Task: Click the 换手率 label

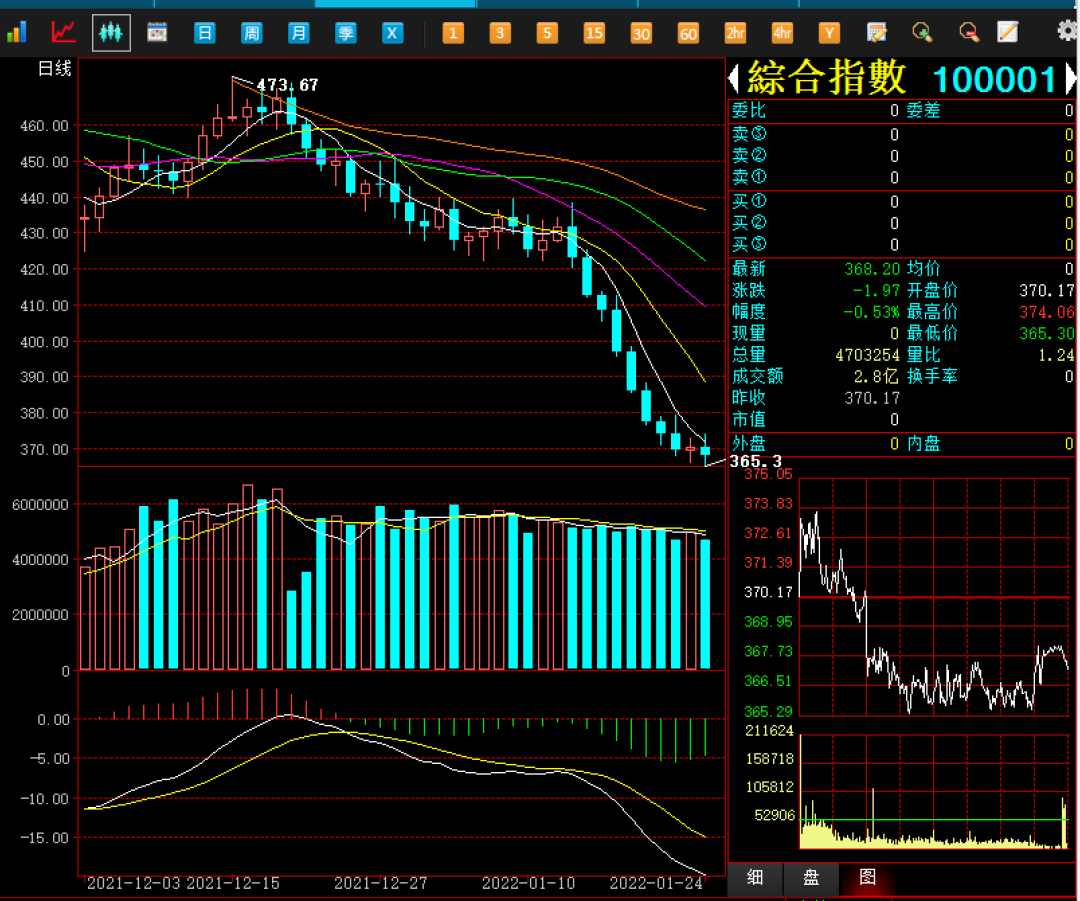Action: 932,376
